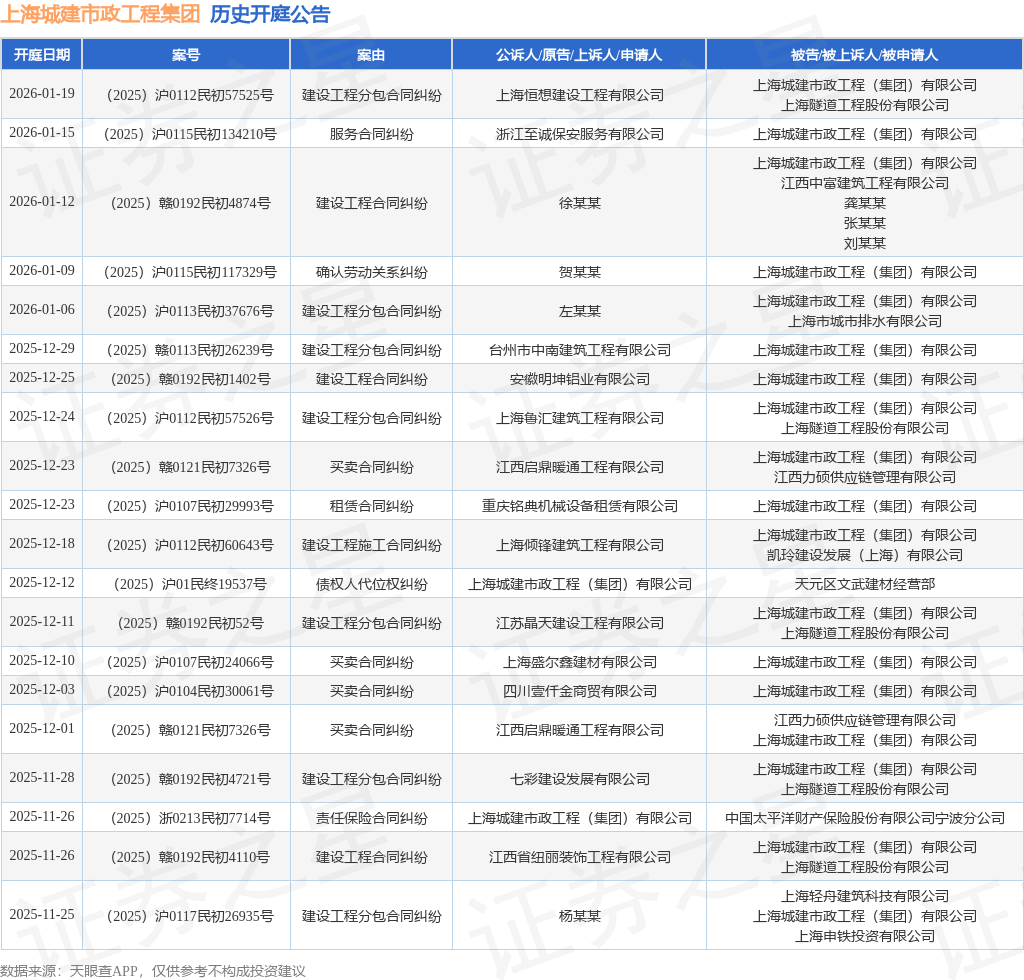Click plaintiff 四川壹仟金商贸有限公司
This screenshot has height=980, width=1024.
click(579, 691)
